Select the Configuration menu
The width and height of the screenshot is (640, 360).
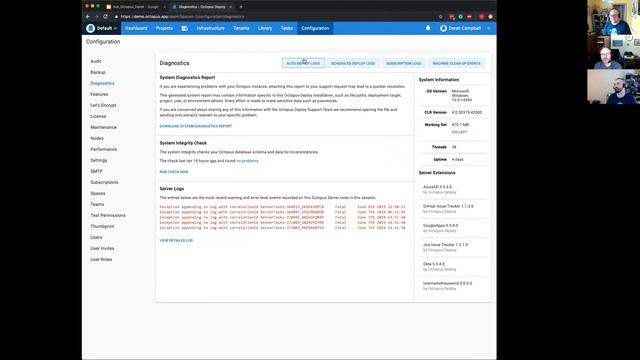click(315, 28)
